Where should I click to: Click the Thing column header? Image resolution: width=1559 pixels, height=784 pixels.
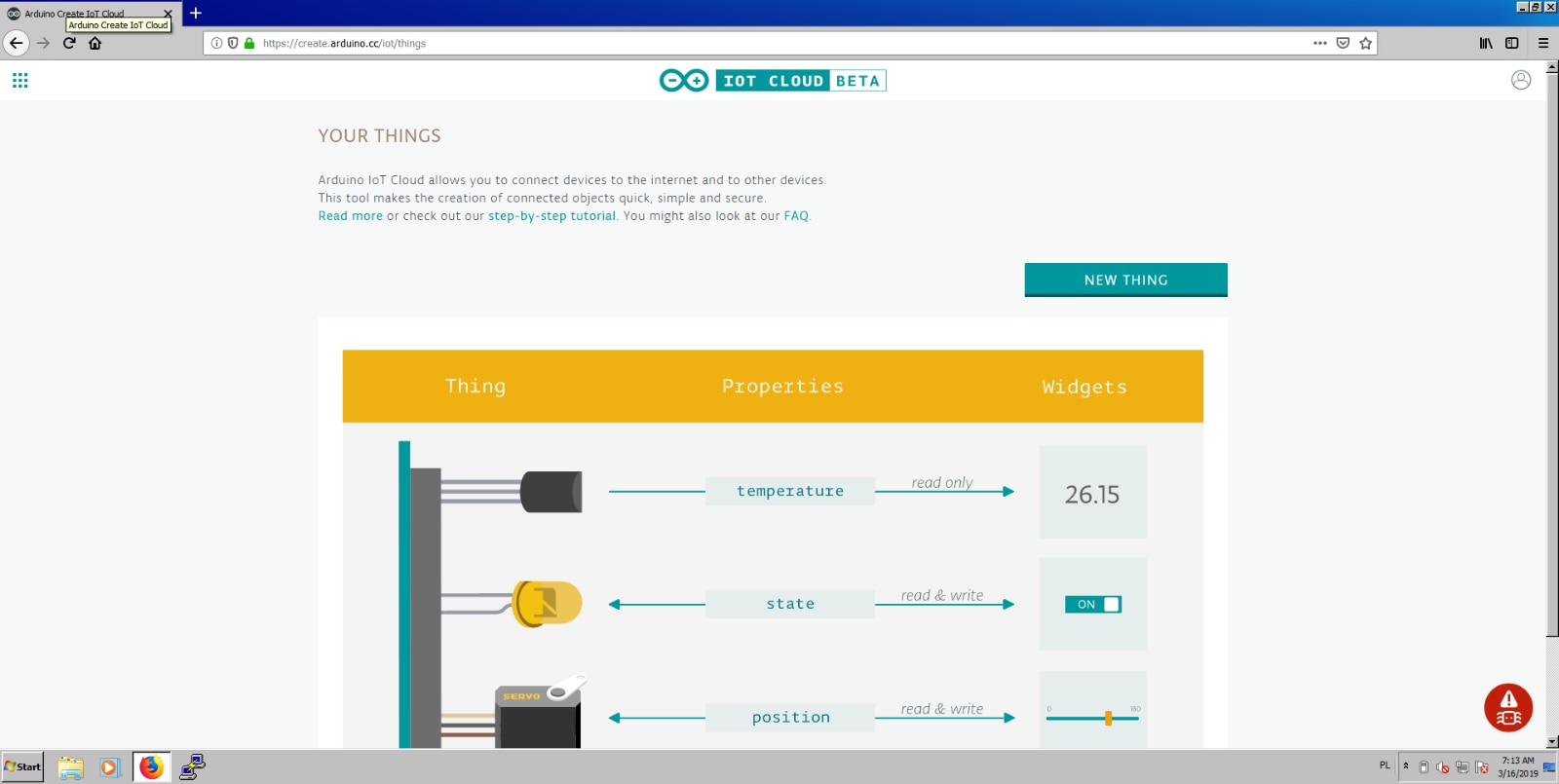pyautogui.click(x=475, y=386)
